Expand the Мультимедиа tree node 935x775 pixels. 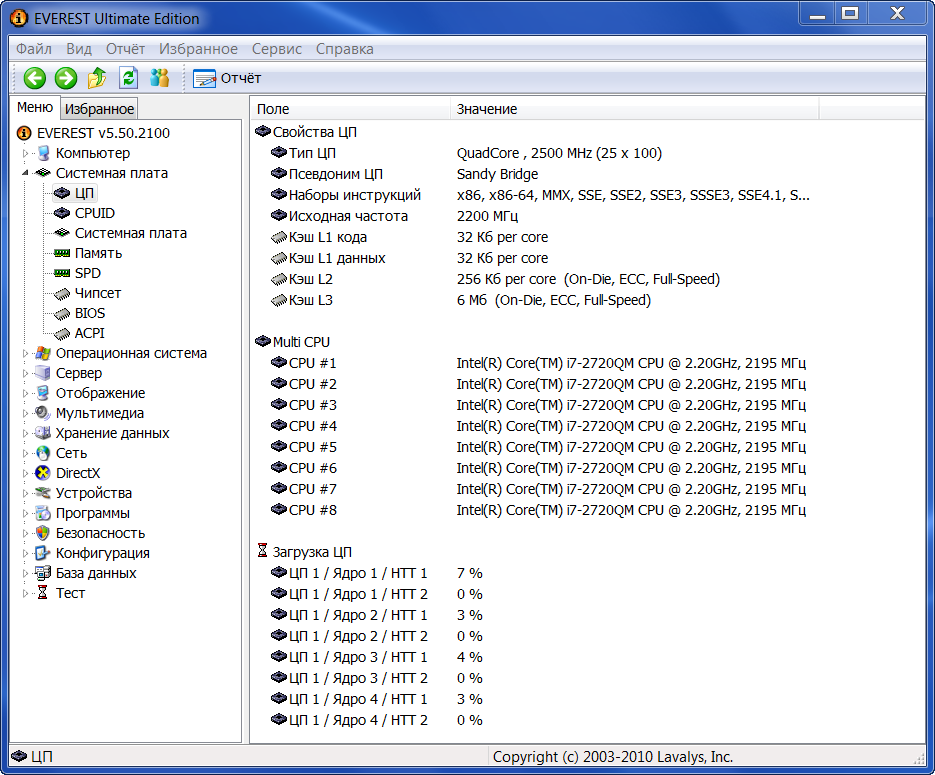pos(25,413)
